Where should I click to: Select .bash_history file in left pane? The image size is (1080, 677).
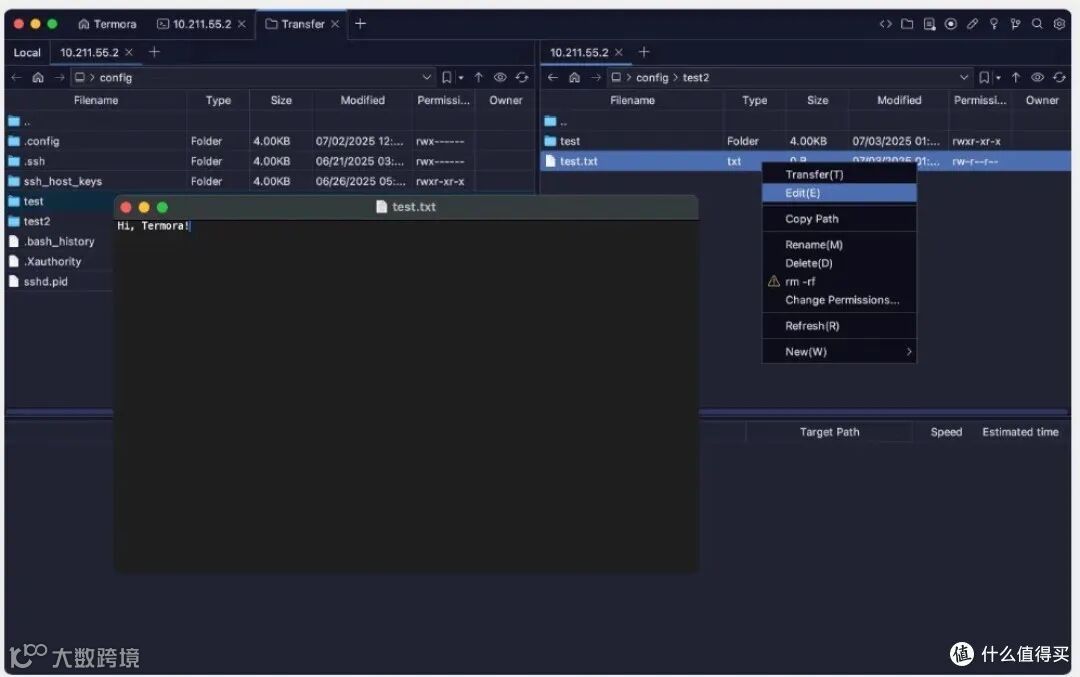pyautogui.click(x=59, y=242)
